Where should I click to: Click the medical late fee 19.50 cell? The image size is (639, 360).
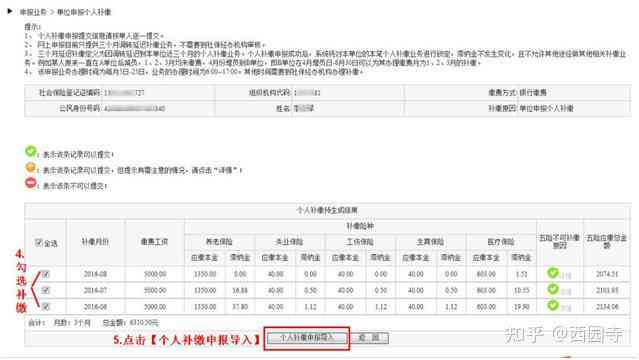tap(521, 306)
